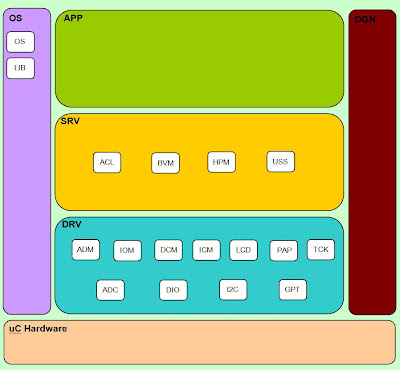
Task: Select the DCM driver block
Action: pyautogui.click(x=169, y=250)
